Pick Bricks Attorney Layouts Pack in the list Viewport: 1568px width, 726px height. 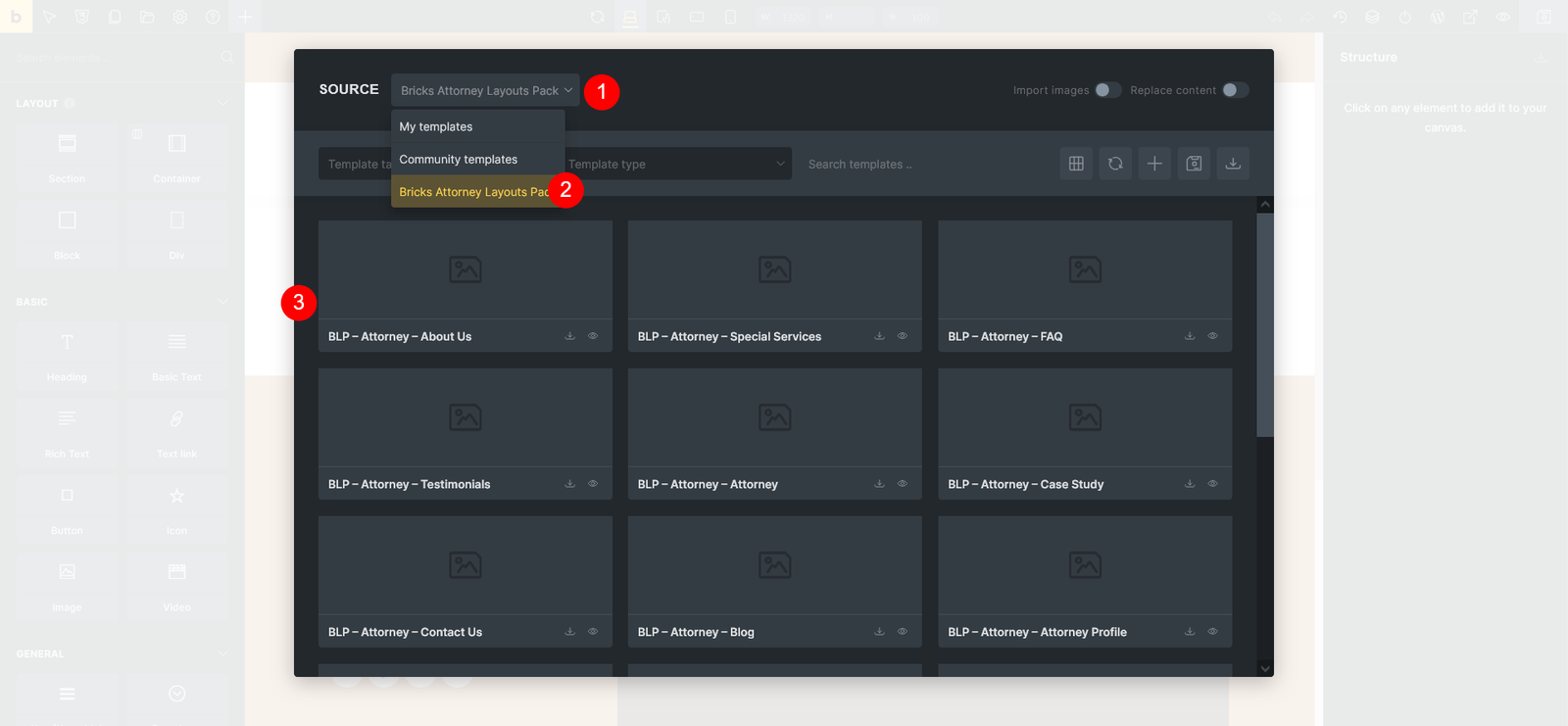point(477,192)
